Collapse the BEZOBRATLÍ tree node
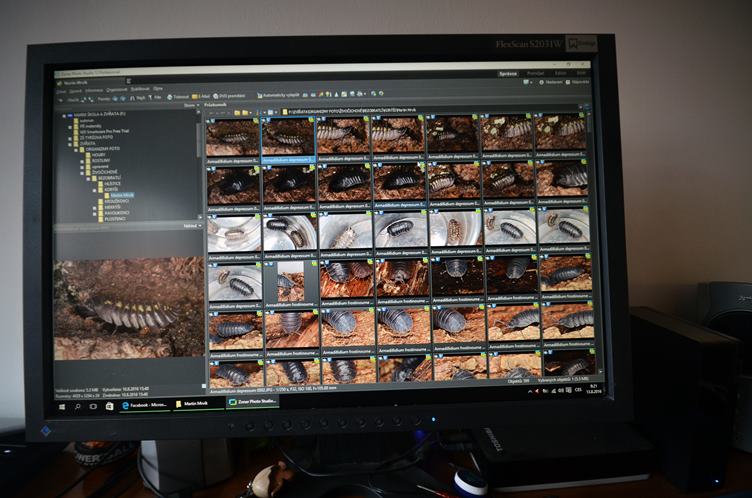 88,179
